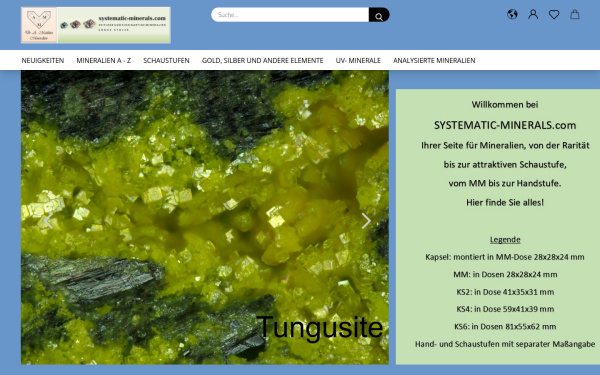This screenshot has width=600, height=375.
Task: Open the shopping bag cart icon
Action: 575,15
